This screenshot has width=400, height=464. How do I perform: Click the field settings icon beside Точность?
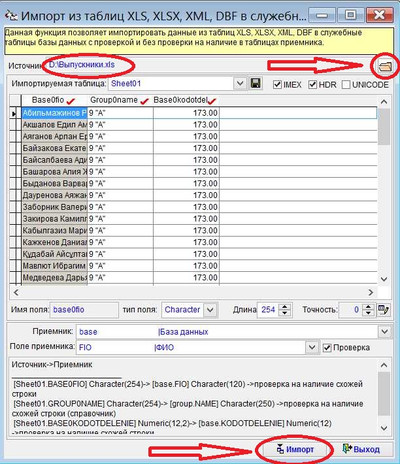tap(383, 310)
